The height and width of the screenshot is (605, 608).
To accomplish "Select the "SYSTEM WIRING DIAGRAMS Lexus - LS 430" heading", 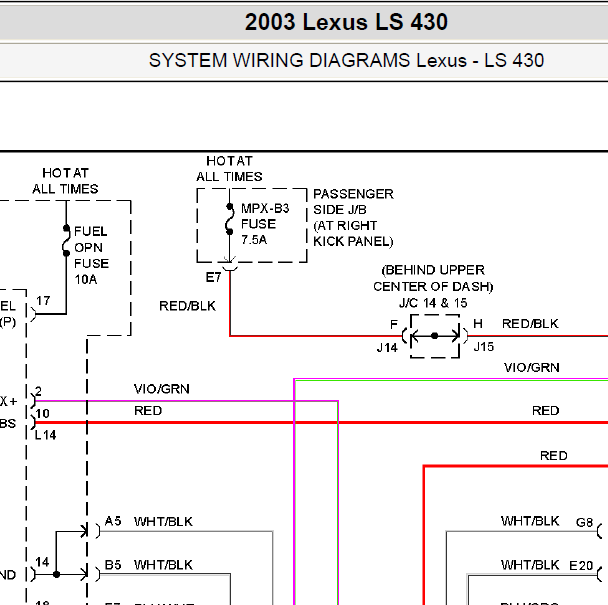I will [x=346, y=60].
